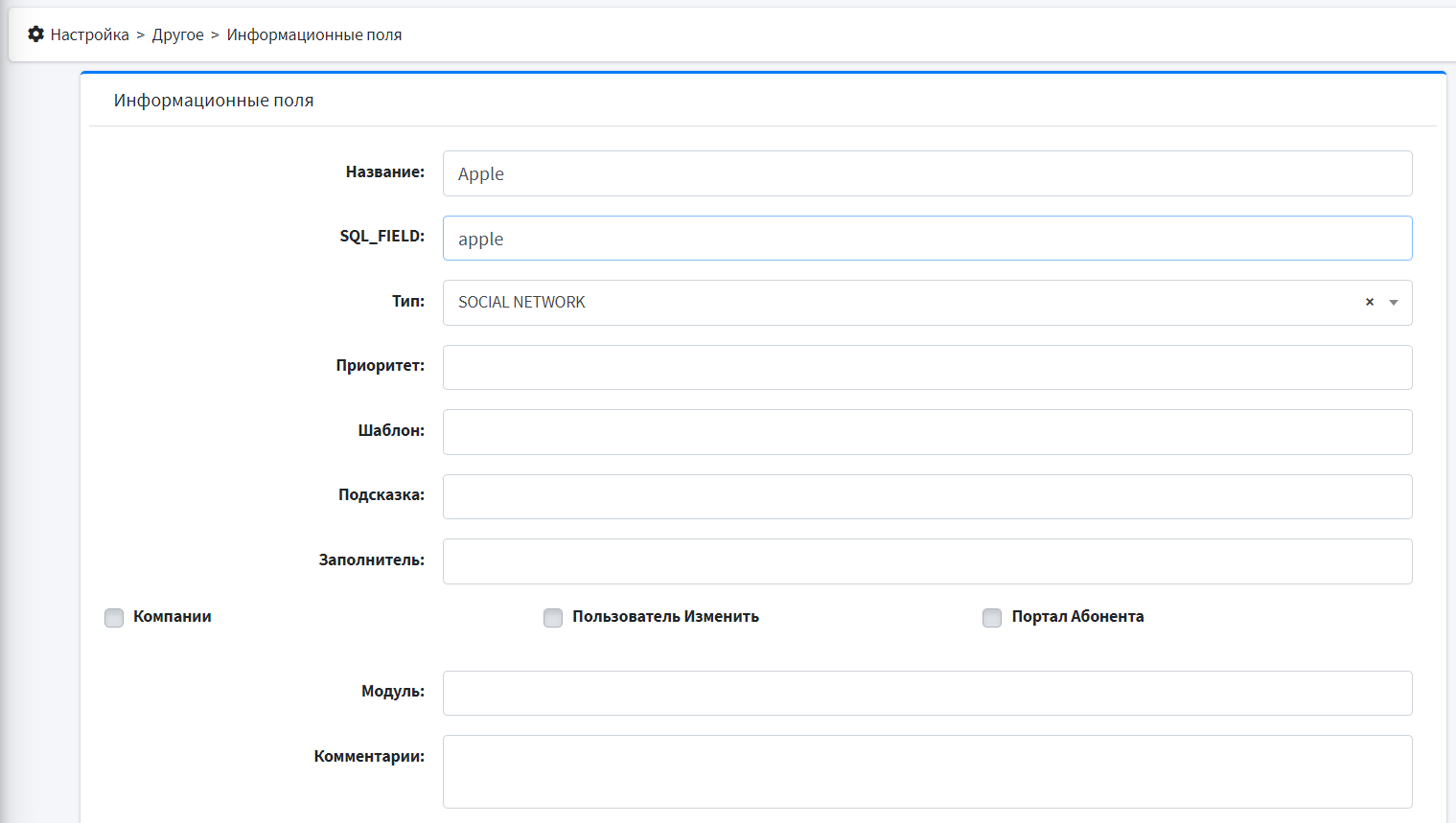
Task: Click the Название field containing Apple
Action: [x=927, y=173]
